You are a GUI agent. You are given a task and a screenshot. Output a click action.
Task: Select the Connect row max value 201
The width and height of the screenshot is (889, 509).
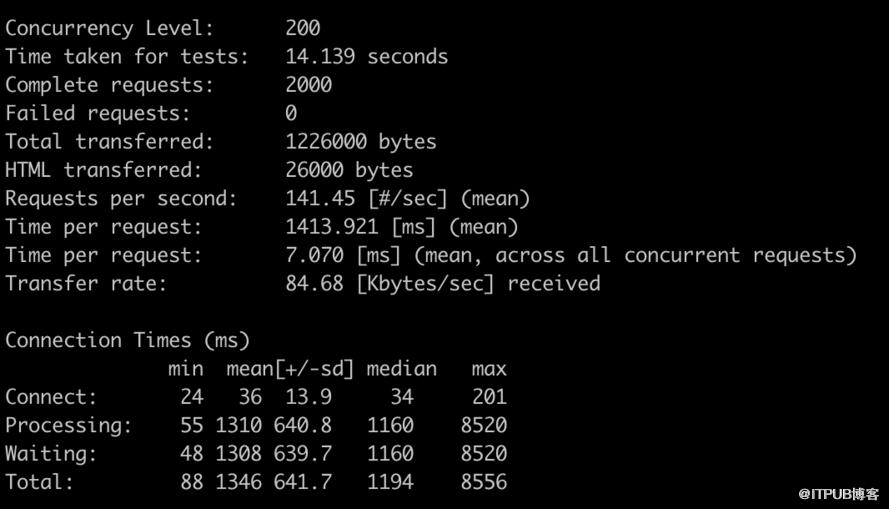(489, 397)
